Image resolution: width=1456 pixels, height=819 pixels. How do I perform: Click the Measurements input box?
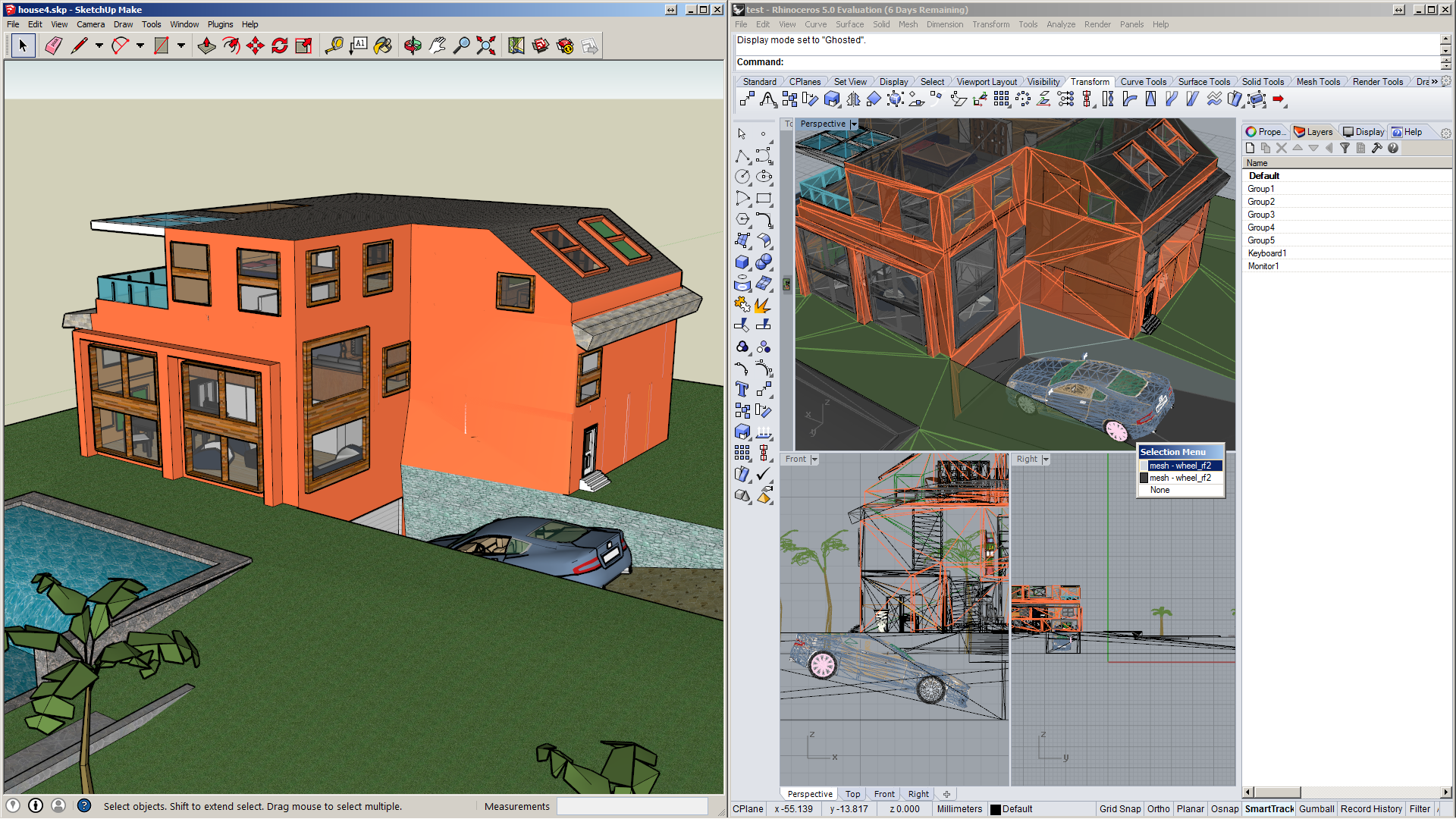coord(632,807)
